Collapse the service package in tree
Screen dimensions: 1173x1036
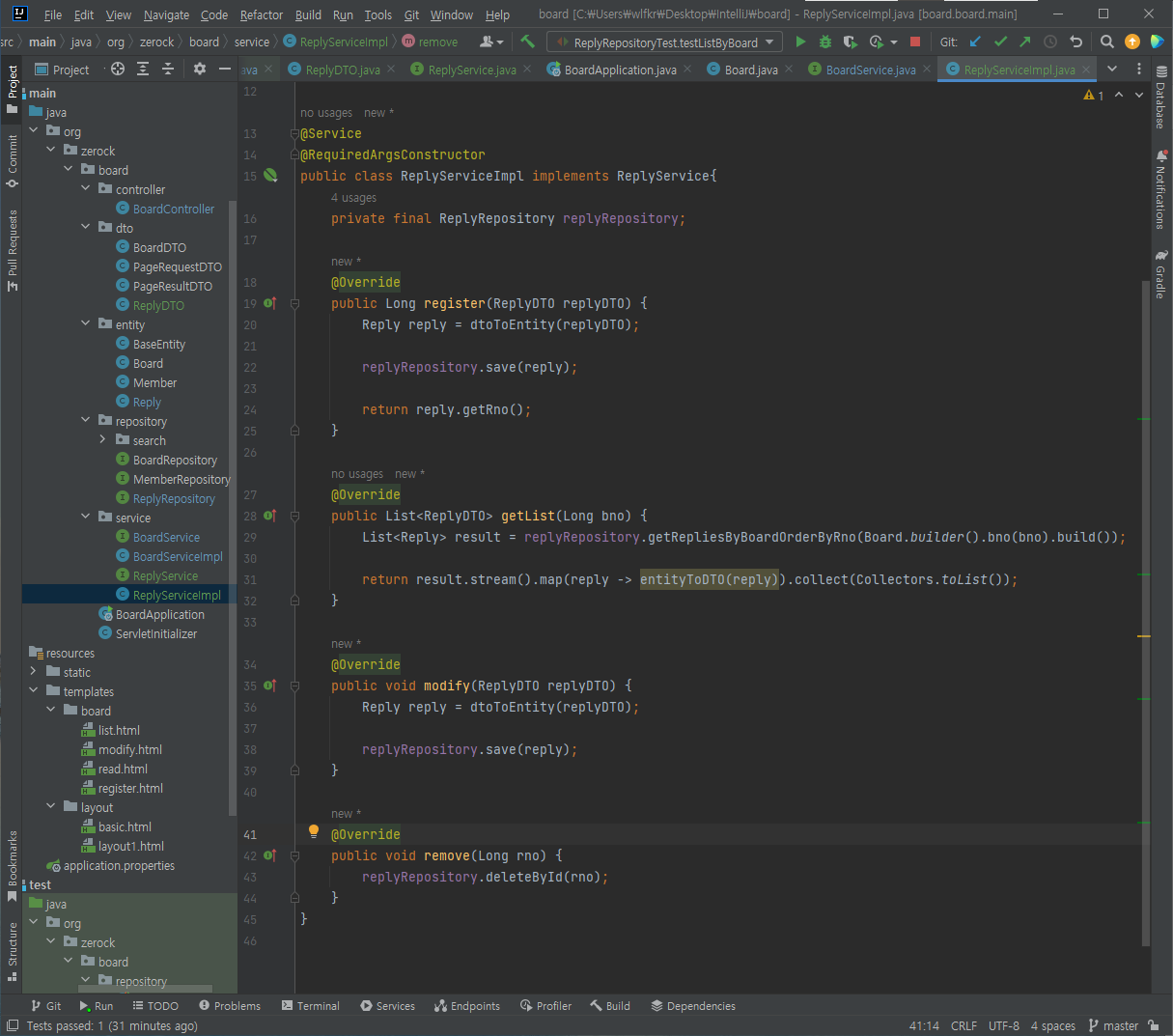86,518
